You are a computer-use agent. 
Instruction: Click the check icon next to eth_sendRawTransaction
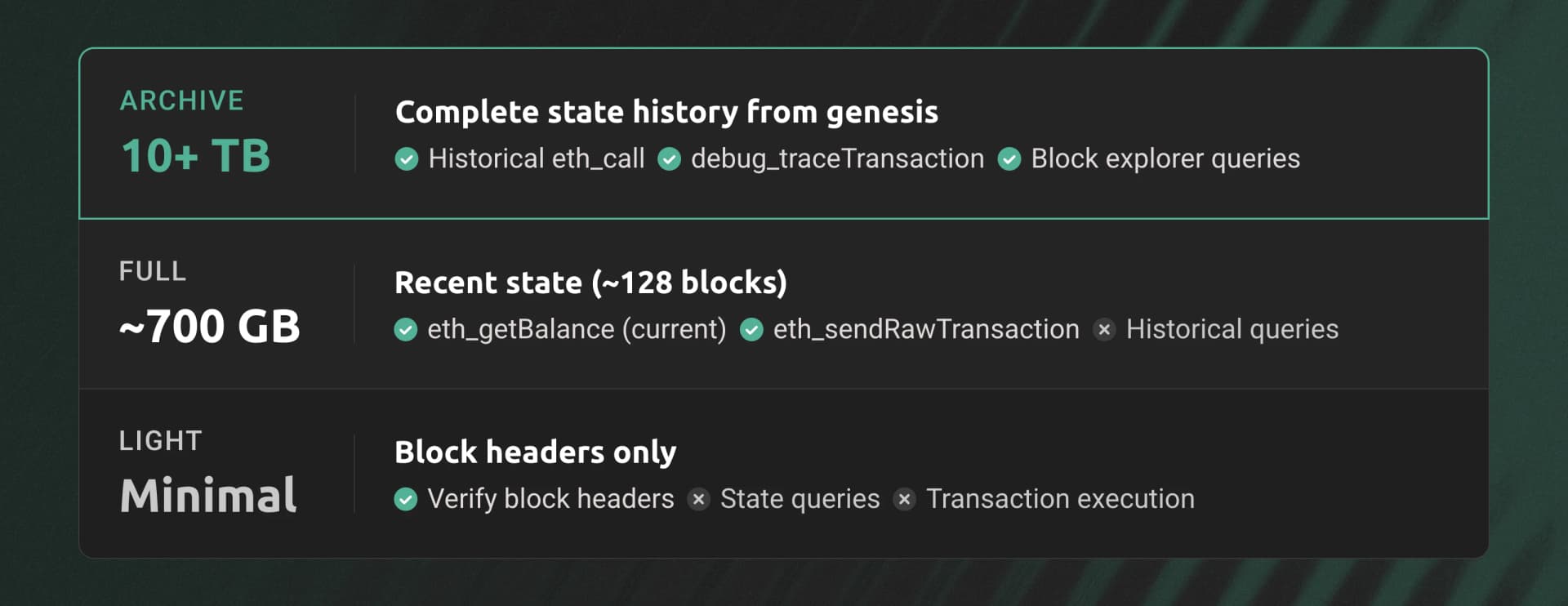pos(751,330)
